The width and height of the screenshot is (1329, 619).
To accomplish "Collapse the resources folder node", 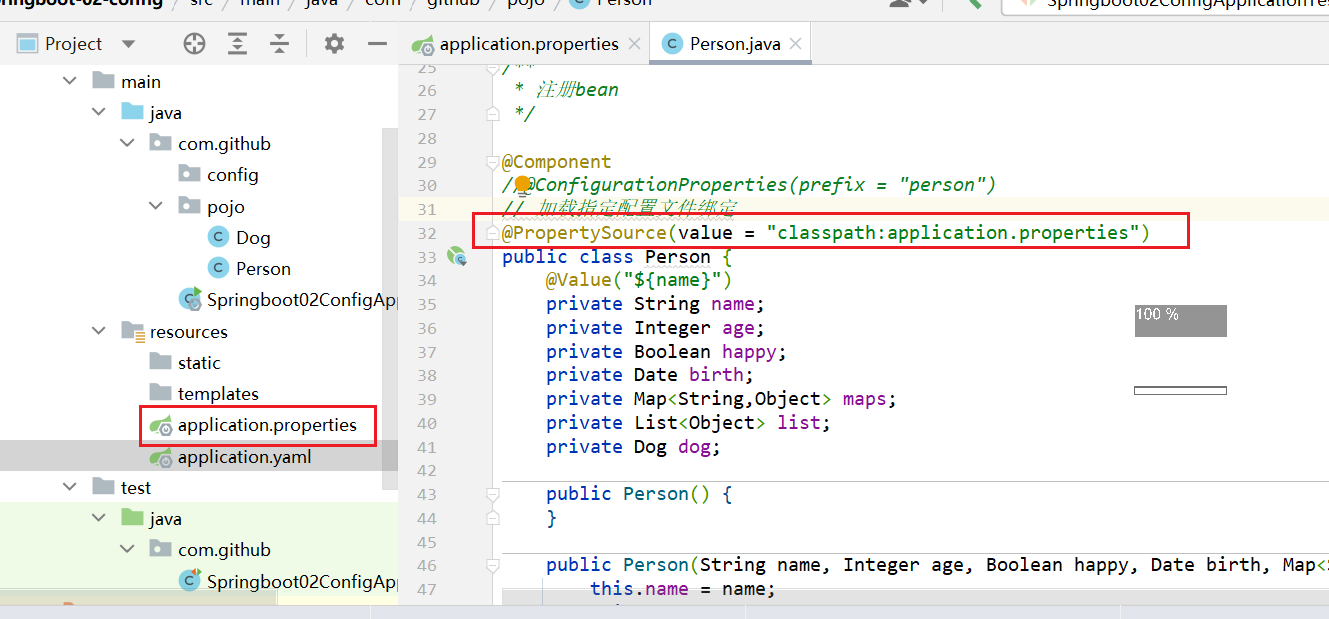I will point(98,331).
